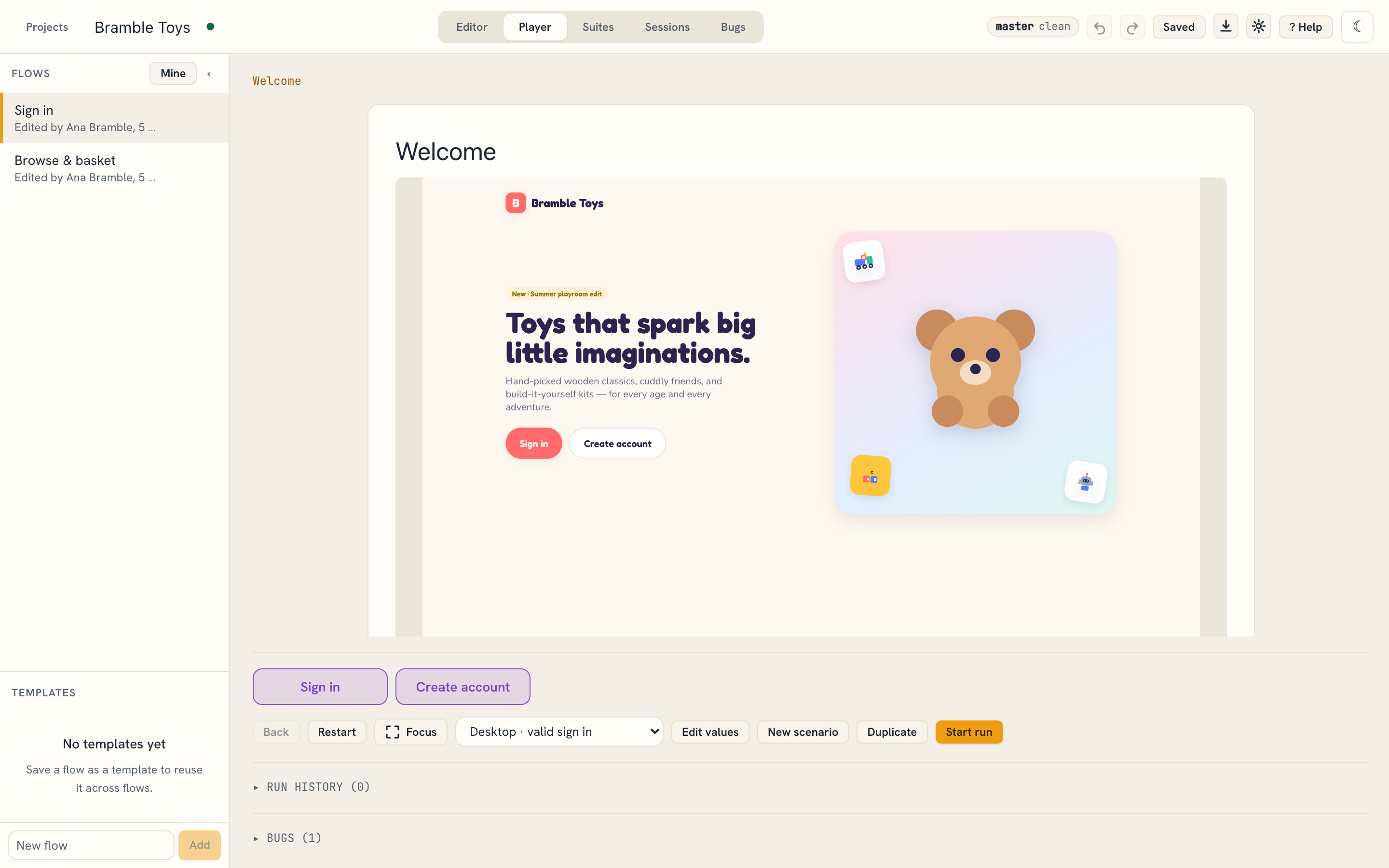Click the toy train icon tile
The width and height of the screenshot is (1389, 868).
[864, 261]
